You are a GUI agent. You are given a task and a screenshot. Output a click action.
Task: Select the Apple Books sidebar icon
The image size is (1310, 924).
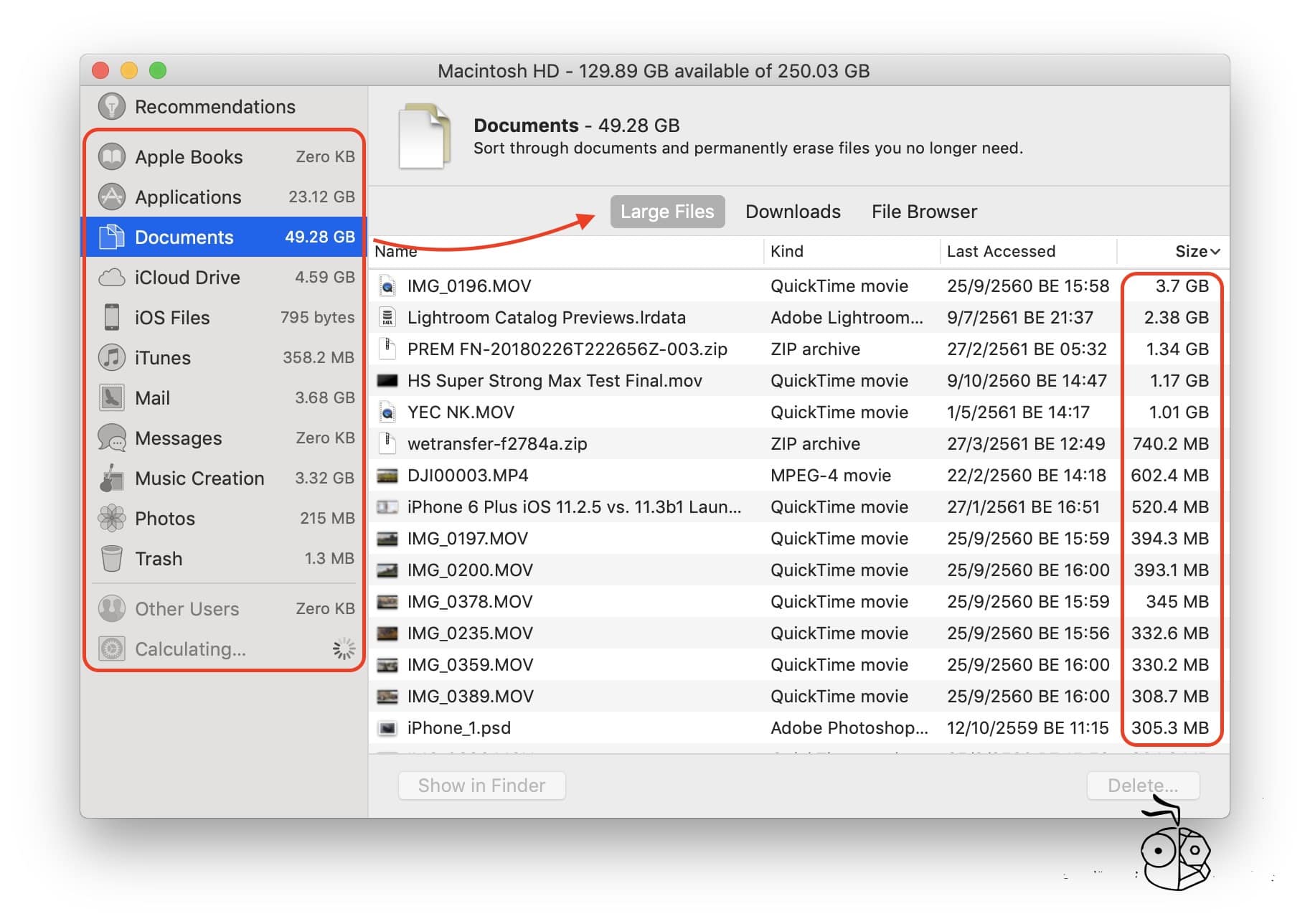tap(111, 156)
